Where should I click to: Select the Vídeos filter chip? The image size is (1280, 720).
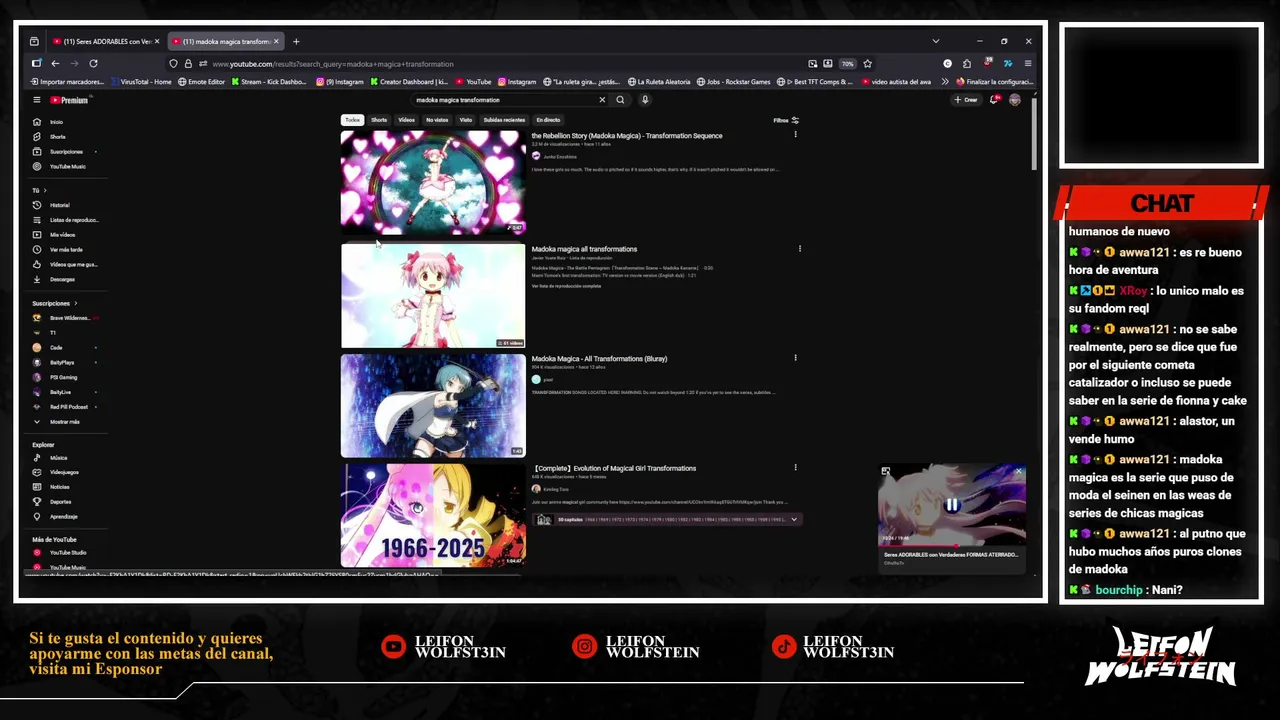406,120
